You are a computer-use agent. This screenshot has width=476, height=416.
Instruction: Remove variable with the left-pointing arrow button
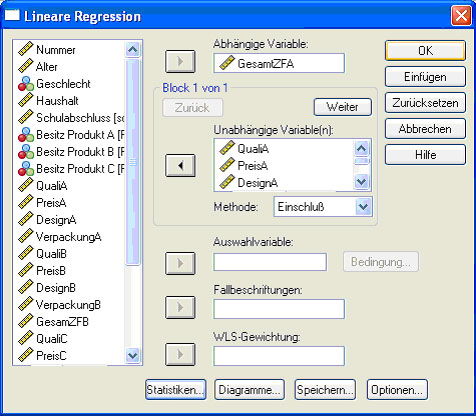point(180,165)
